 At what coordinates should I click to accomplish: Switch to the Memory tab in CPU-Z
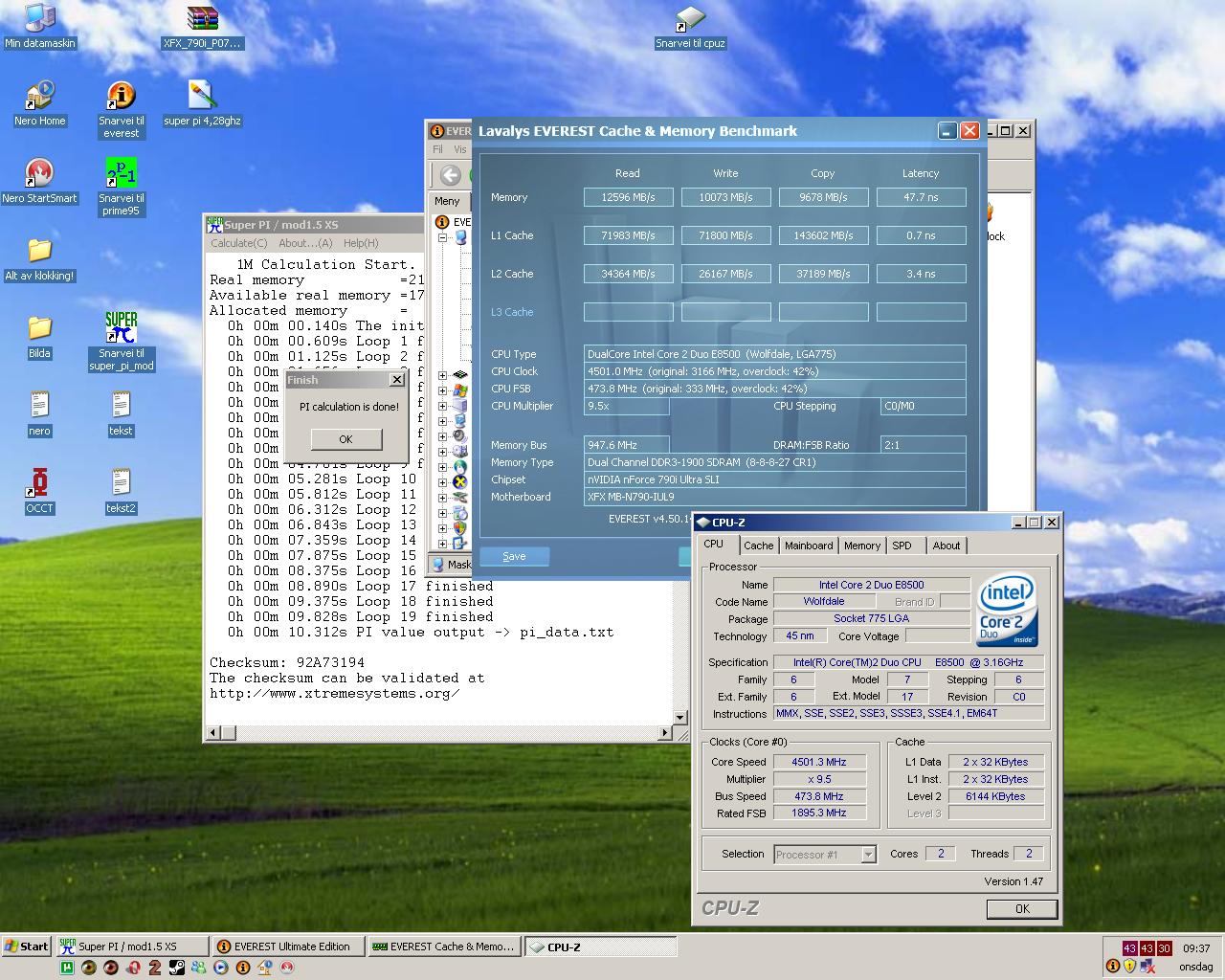click(x=862, y=546)
